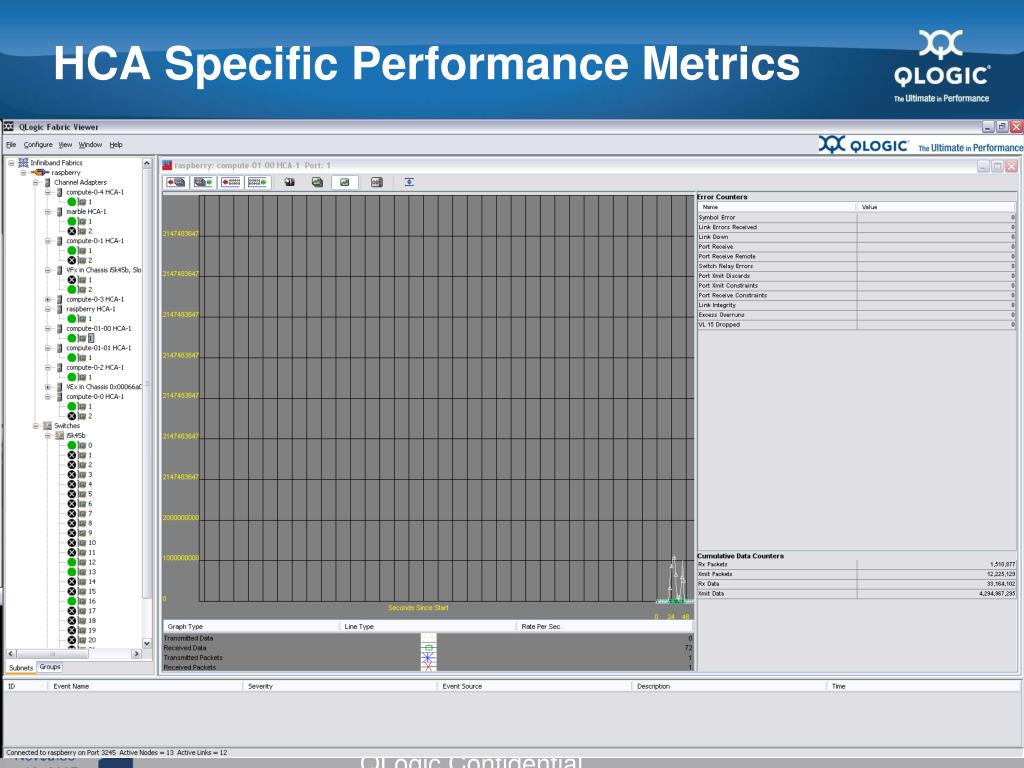This screenshot has height=768, width=1024.
Task: Collapse the compute-0-4 HCA-1 node
Action: [x=48, y=192]
